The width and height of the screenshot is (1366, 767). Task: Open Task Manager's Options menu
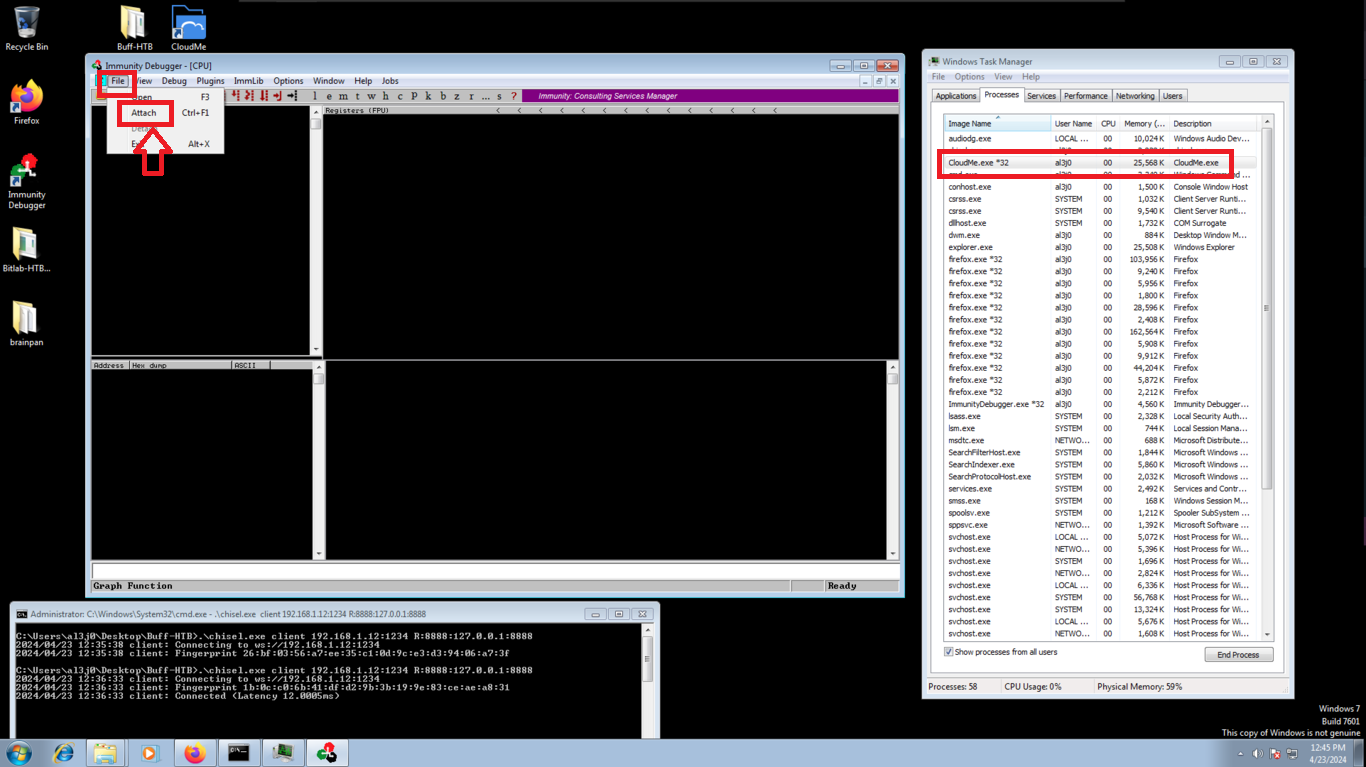click(x=969, y=76)
